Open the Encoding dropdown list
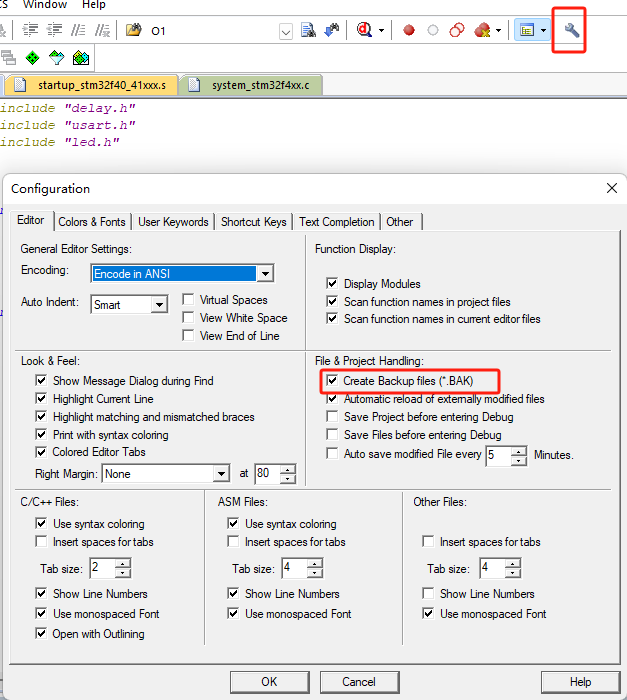This screenshot has height=700, width=627. pyautogui.click(x=265, y=274)
